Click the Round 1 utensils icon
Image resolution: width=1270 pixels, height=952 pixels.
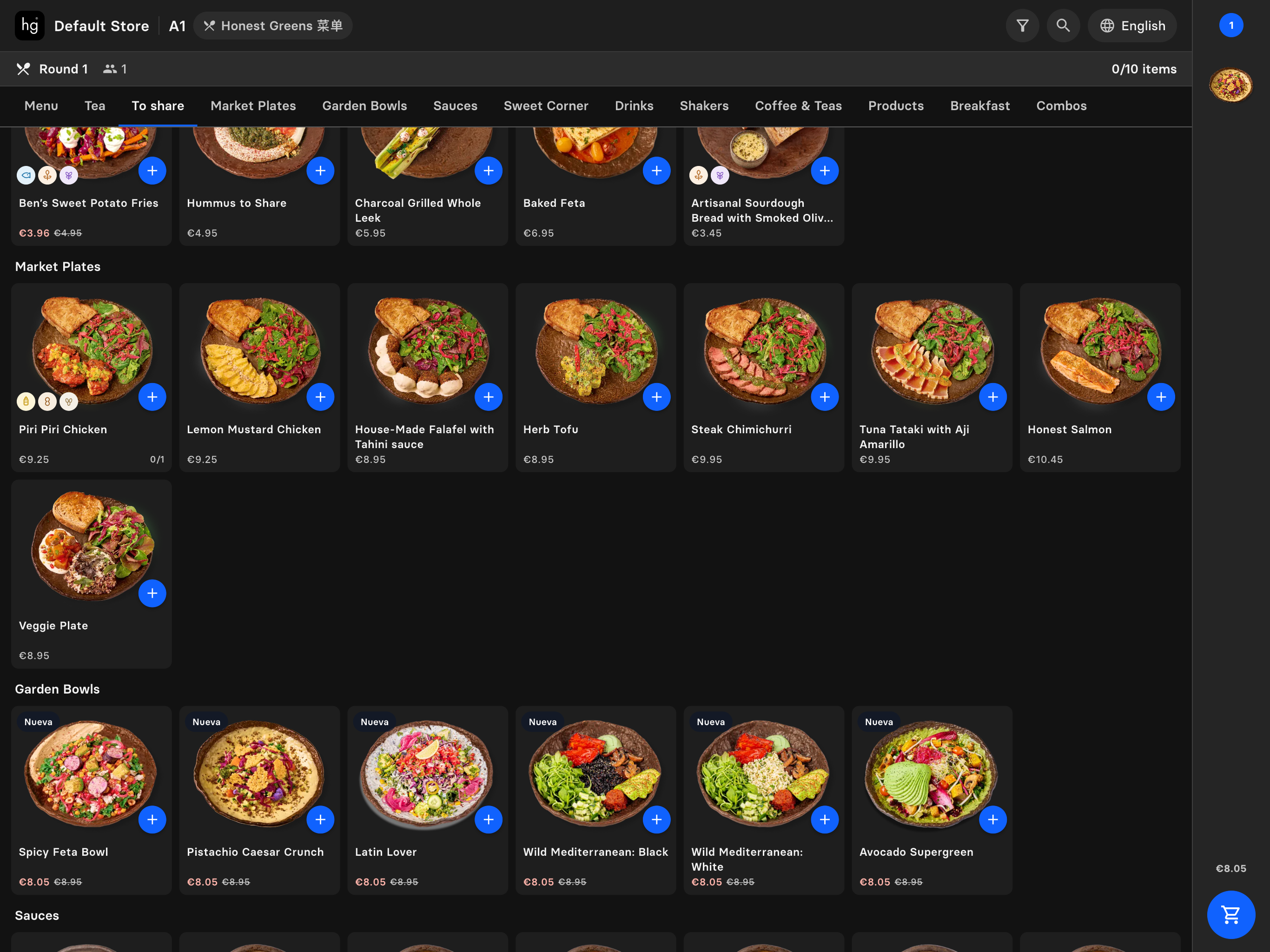(23, 69)
